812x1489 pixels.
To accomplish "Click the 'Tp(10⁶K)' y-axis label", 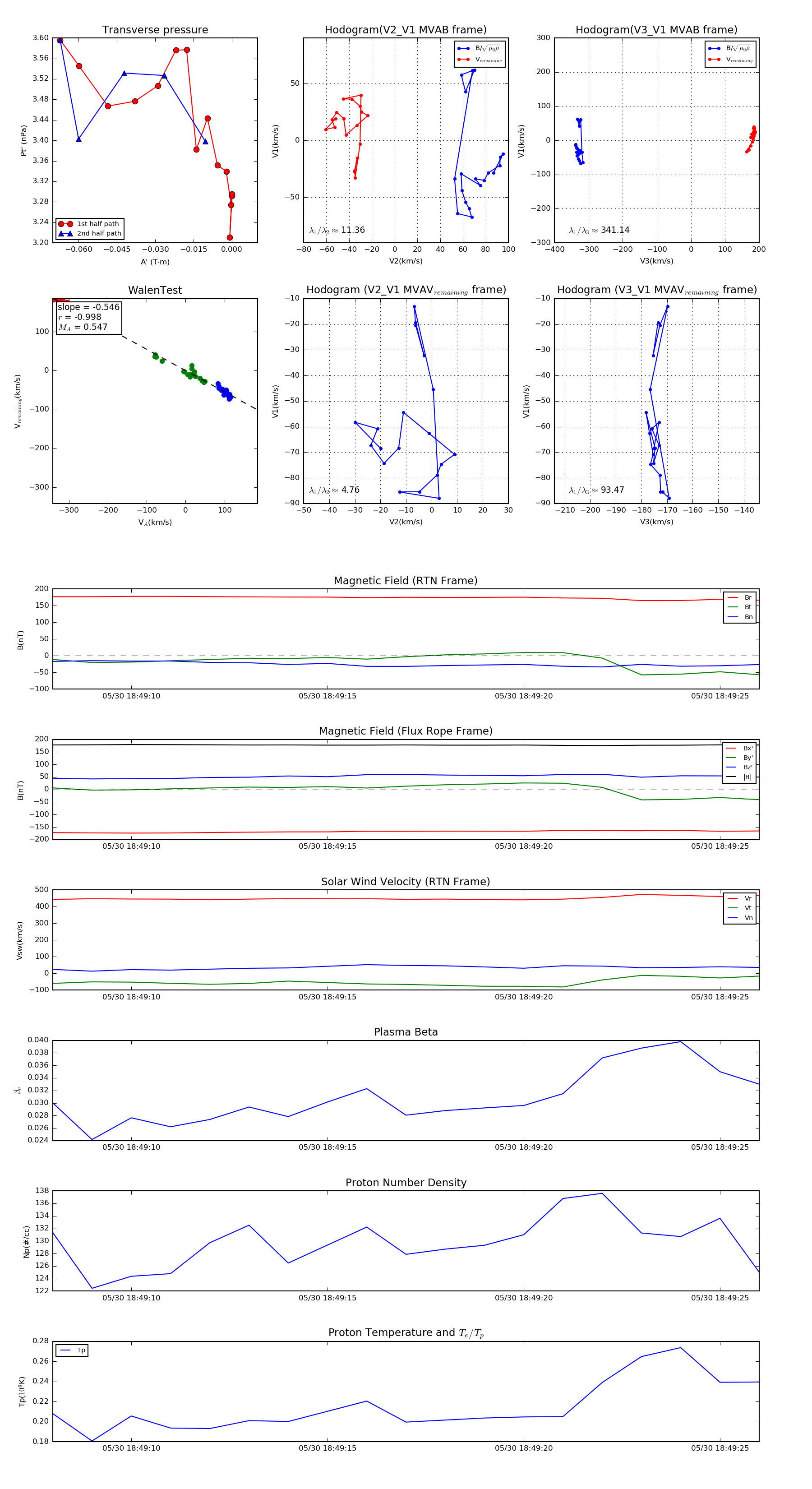I will coord(22,1392).
